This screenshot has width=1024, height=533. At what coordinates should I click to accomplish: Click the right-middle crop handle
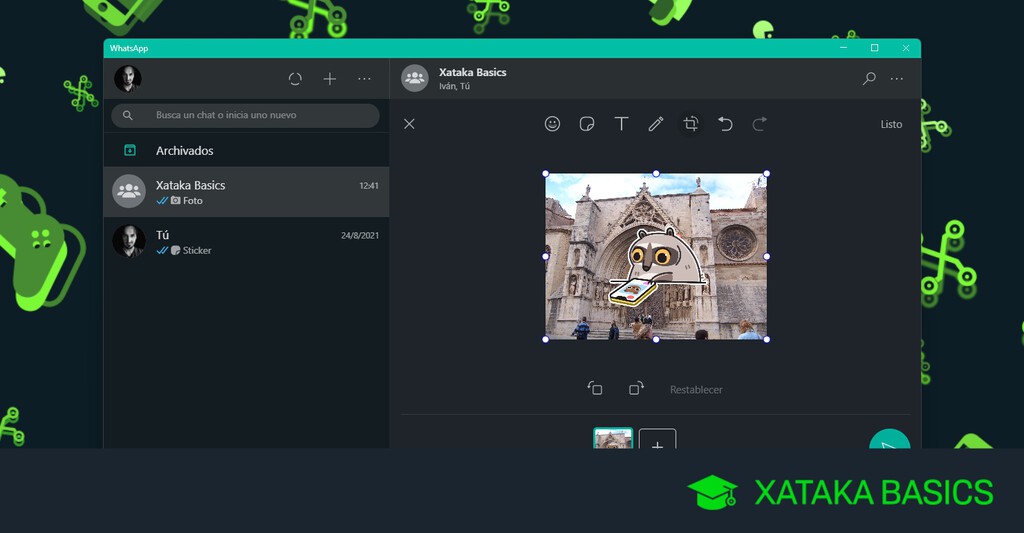pos(767,257)
